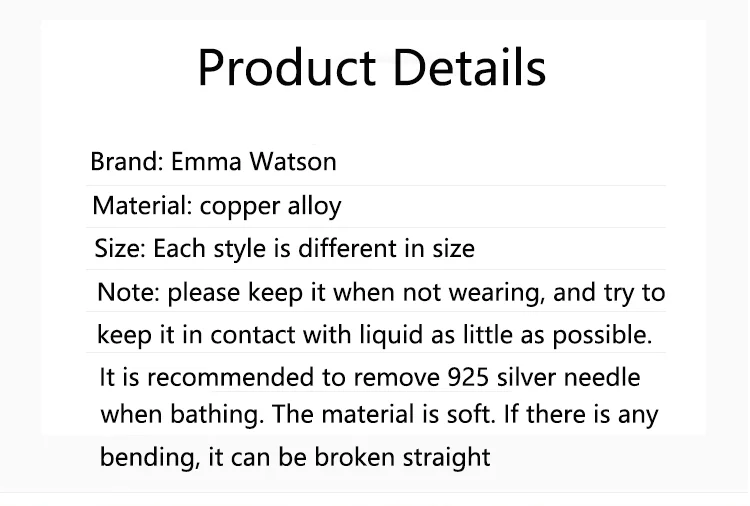The image size is (750, 506).
Task: Click the words "silver needle"
Action: [569, 377]
